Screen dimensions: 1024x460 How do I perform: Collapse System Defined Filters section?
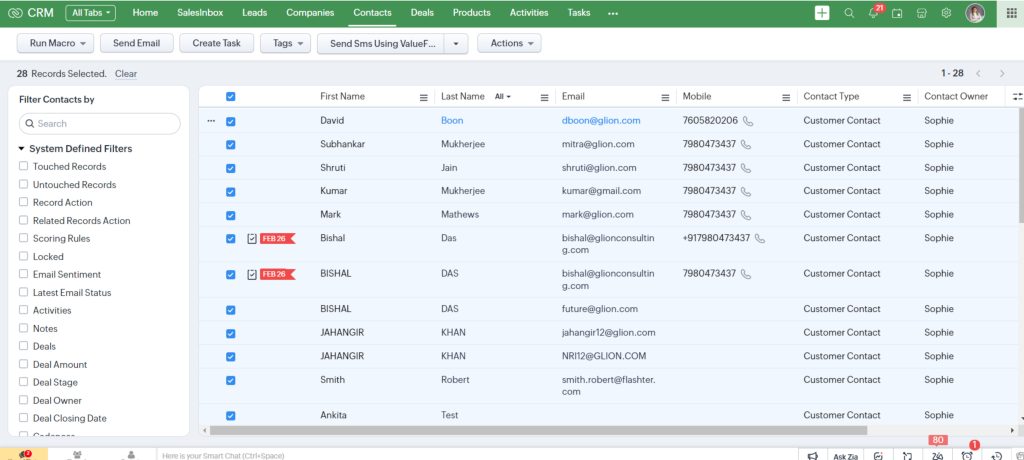click(22, 149)
